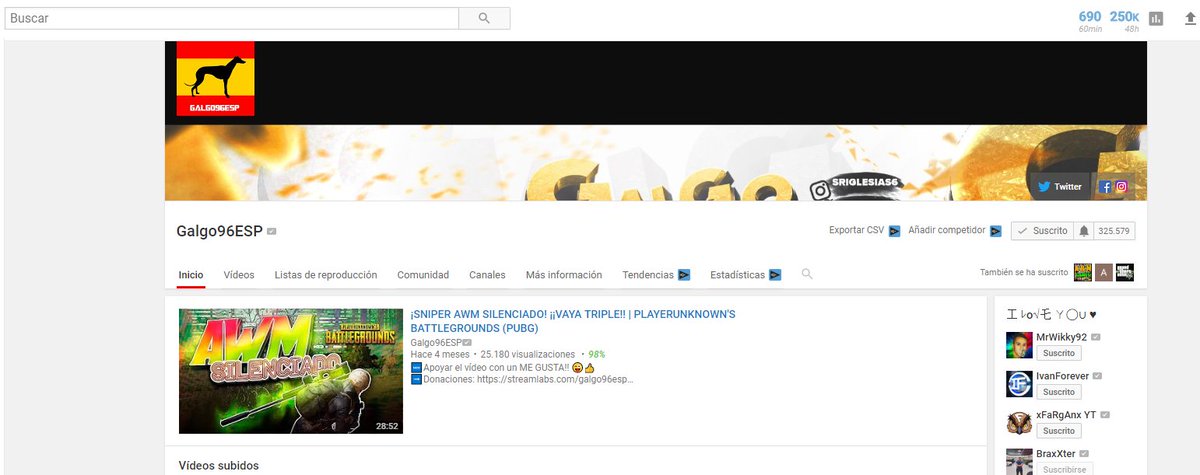Click the vidIQ icon next to Exportar CSV
The width and height of the screenshot is (1200, 475).
click(895, 231)
